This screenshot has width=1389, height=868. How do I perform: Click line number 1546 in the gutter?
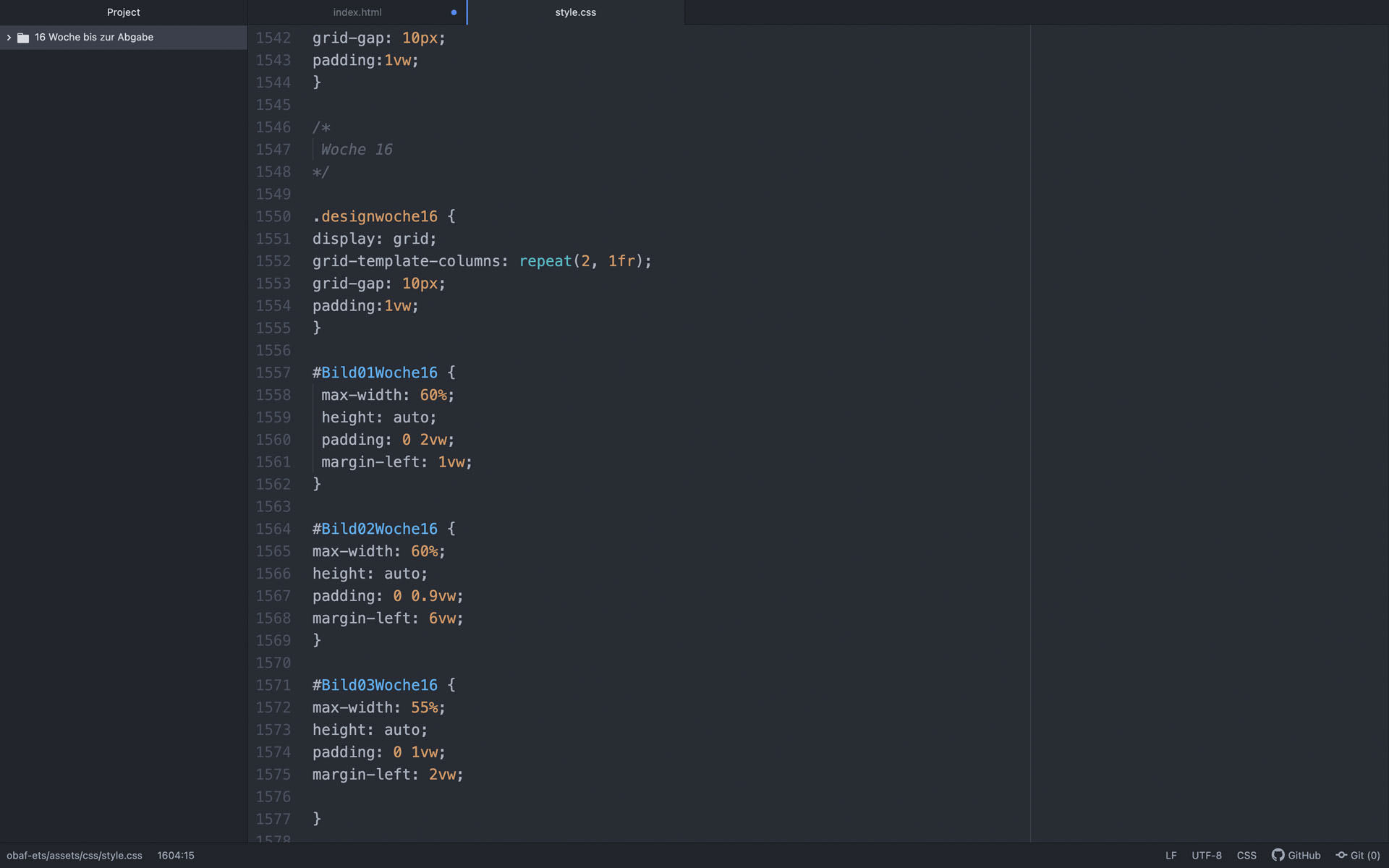(273, 127)
